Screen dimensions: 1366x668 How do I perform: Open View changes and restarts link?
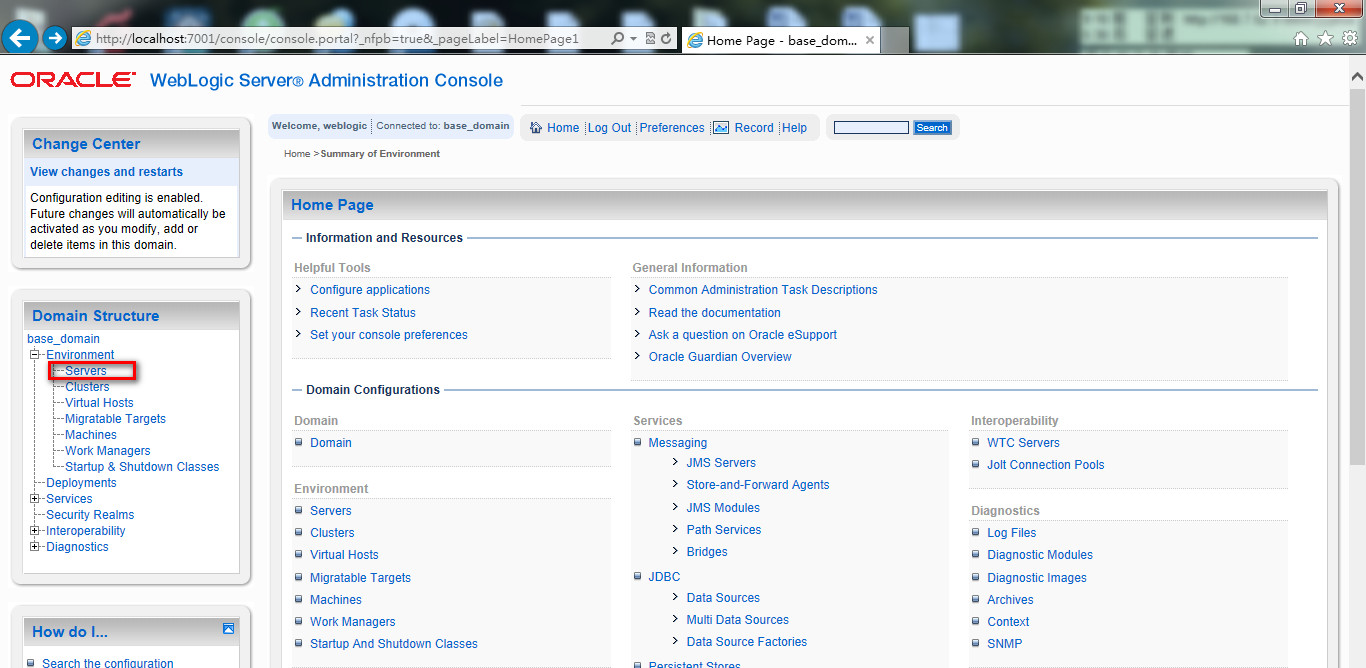(106, 172)
